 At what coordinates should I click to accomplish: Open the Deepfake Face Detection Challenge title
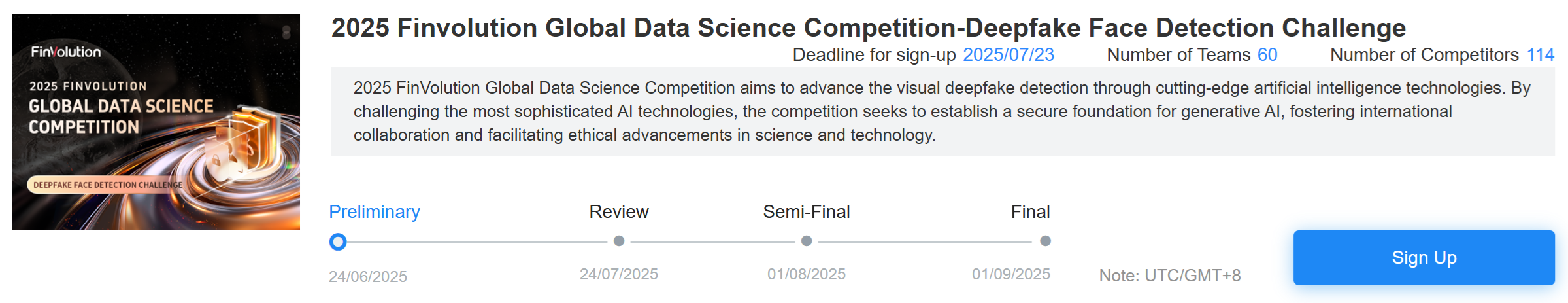869,27
